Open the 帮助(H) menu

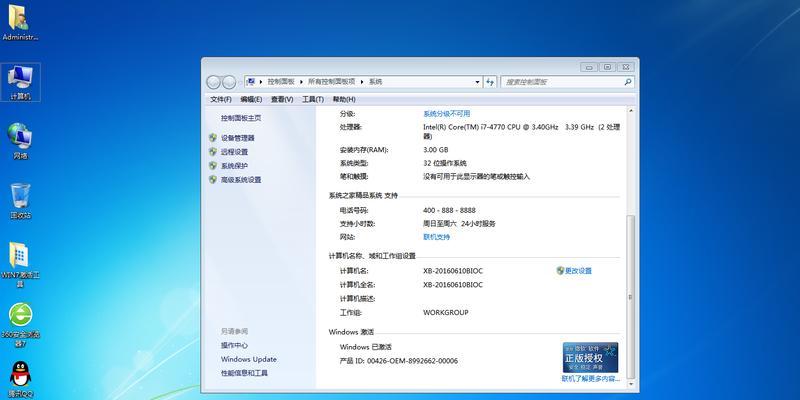pyautogui.click(x=344, y=99)
